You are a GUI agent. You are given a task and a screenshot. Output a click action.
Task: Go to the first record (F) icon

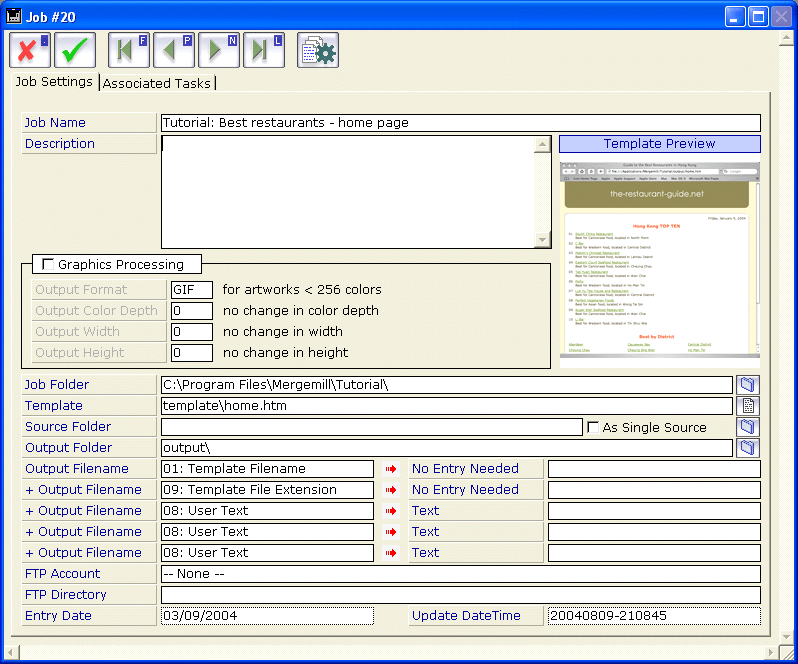click(x=129, y=50)
